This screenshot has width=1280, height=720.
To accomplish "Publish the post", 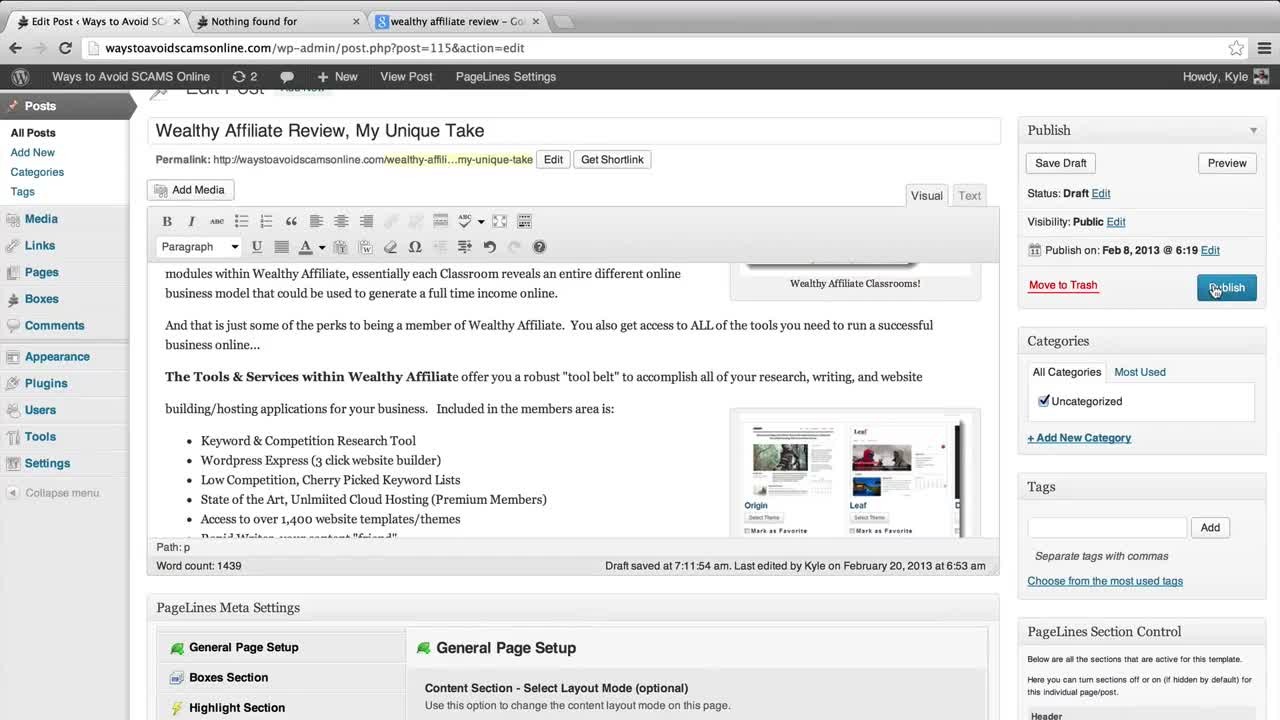I will [x=1227, y=288].
